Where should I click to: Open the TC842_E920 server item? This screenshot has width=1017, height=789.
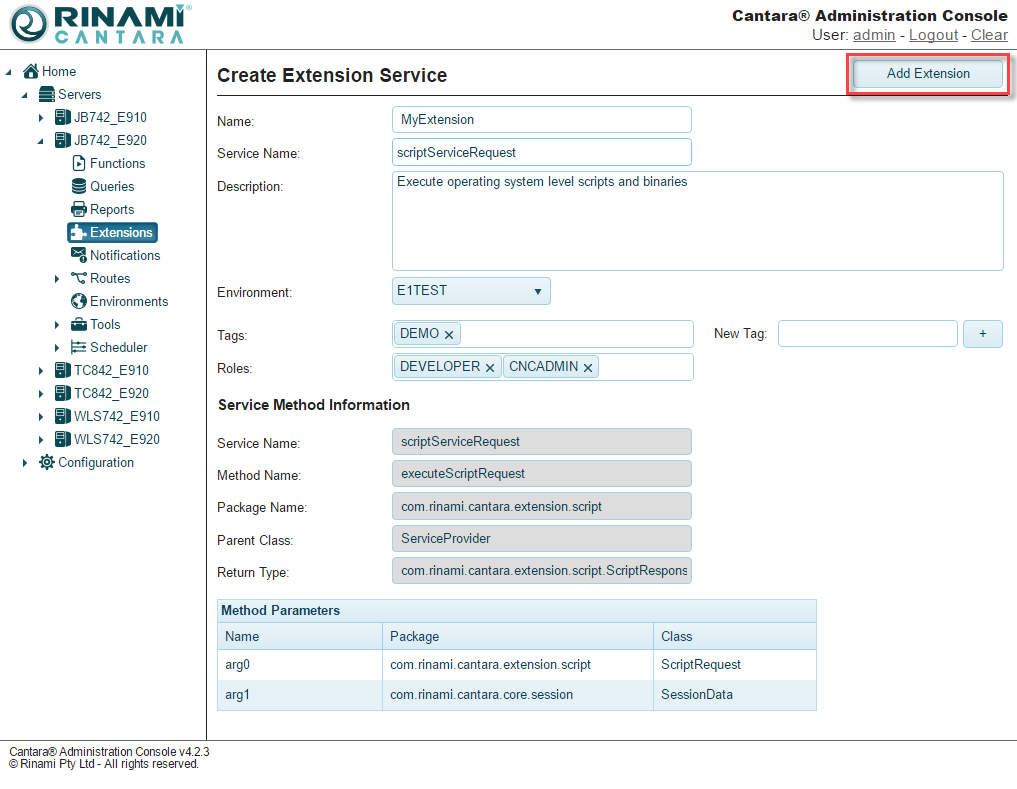pos(110,393)
